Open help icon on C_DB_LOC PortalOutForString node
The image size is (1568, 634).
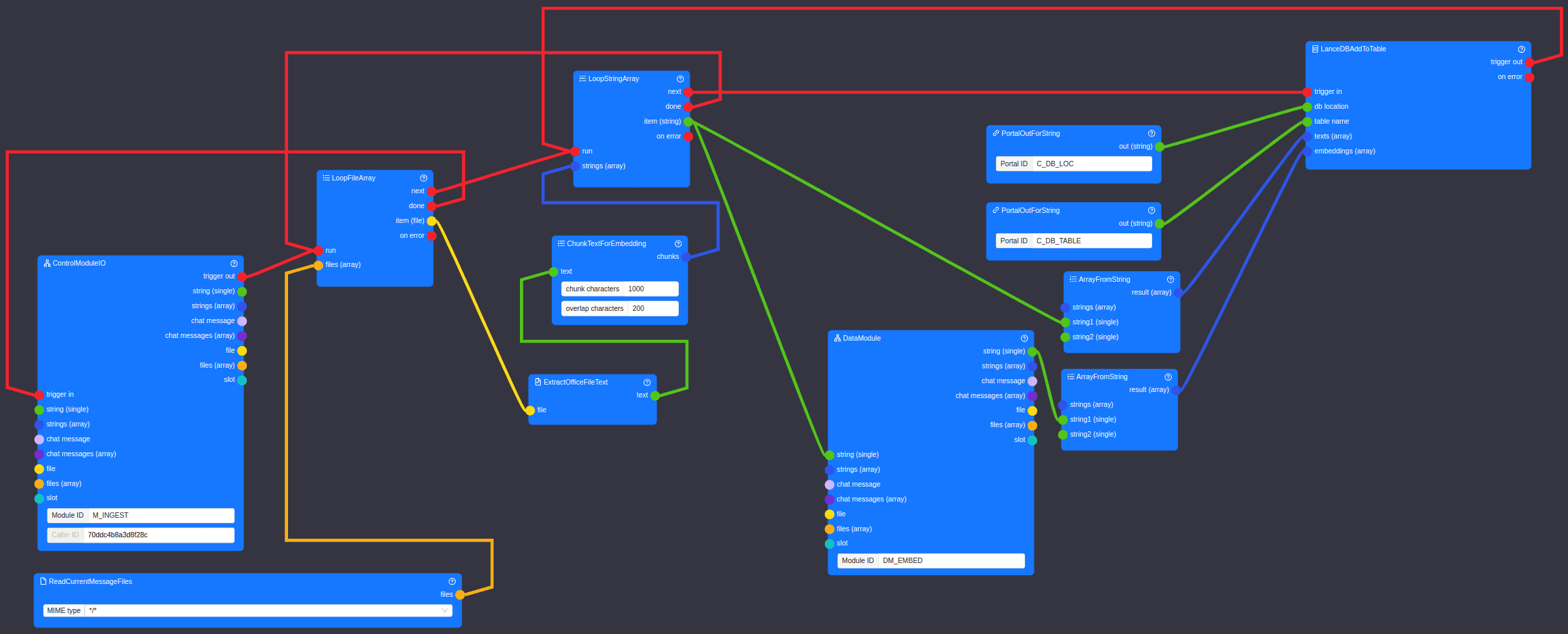tap(1151, 134)
